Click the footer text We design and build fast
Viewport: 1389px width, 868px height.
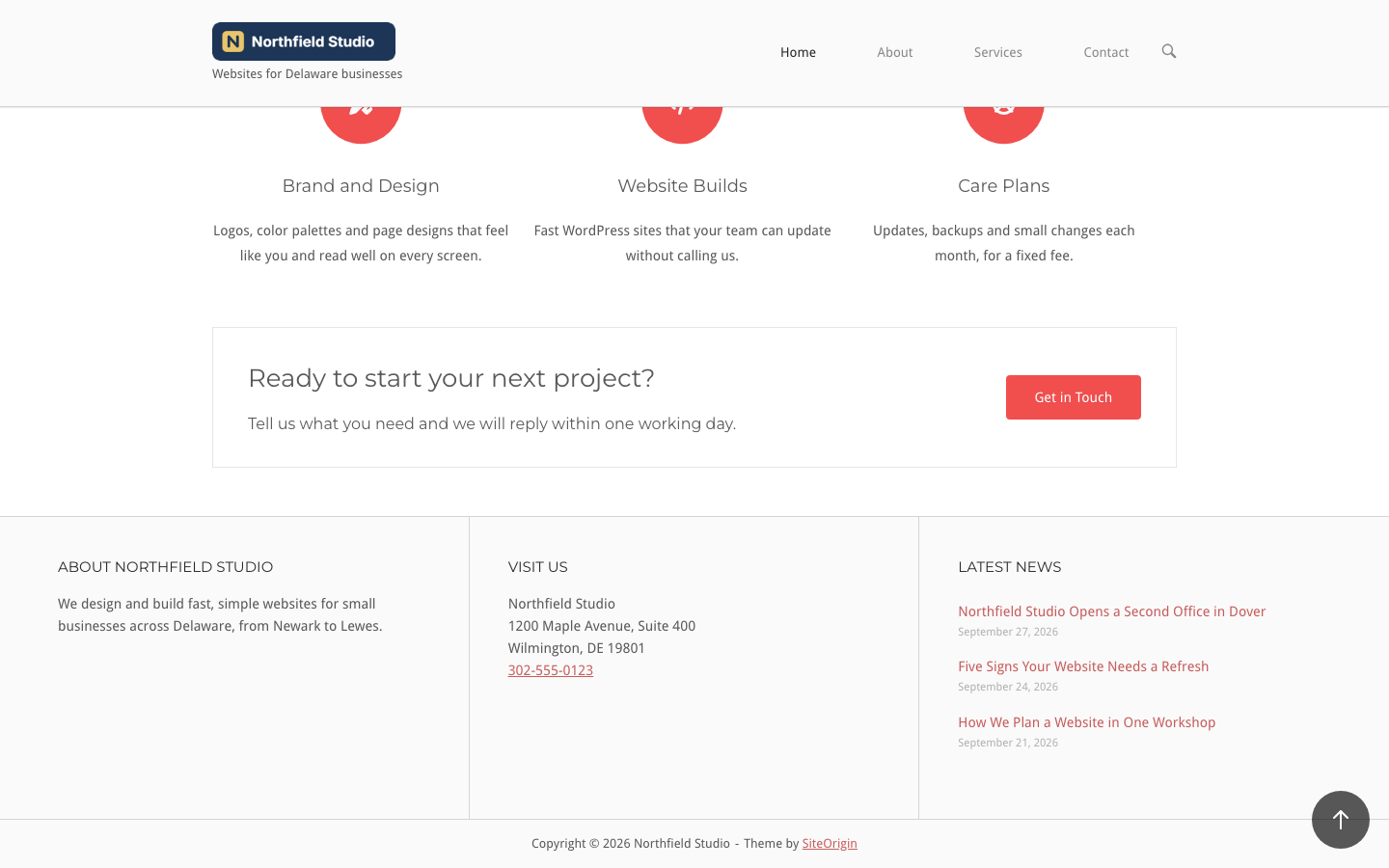tap(220, 614)
